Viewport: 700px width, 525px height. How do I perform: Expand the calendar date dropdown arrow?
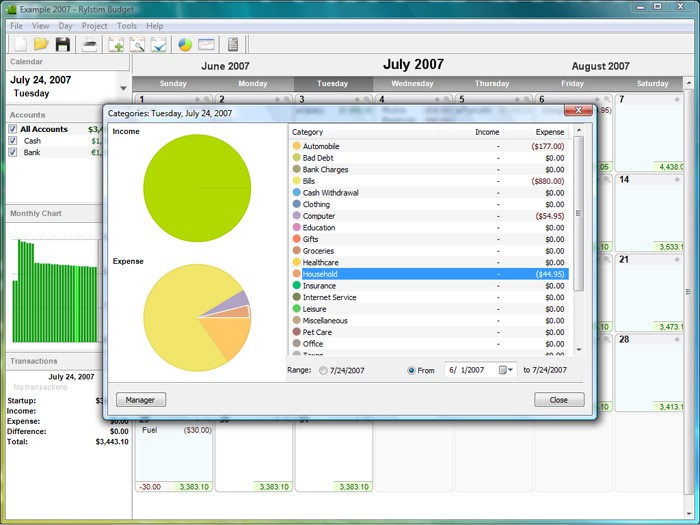point(124,88)
